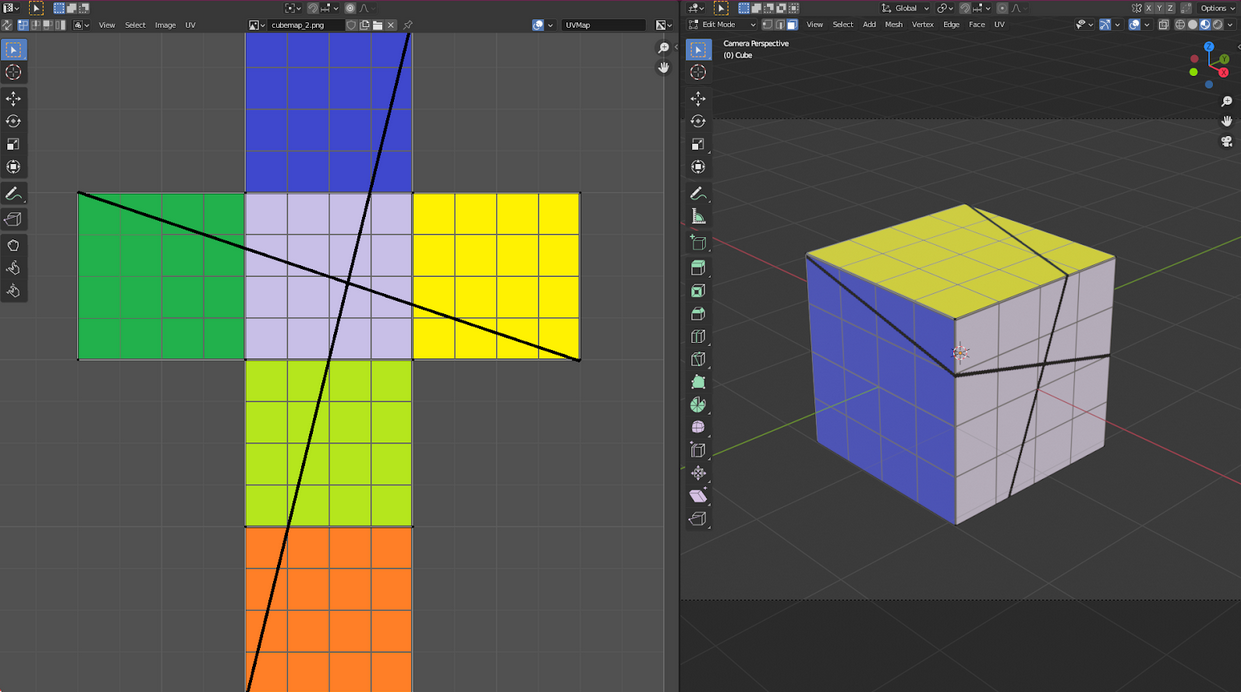Open the Global transform orientation dropdown
Image resolution: width=1241 pixels, height=692 pixels.
click(x=906, y=8)
